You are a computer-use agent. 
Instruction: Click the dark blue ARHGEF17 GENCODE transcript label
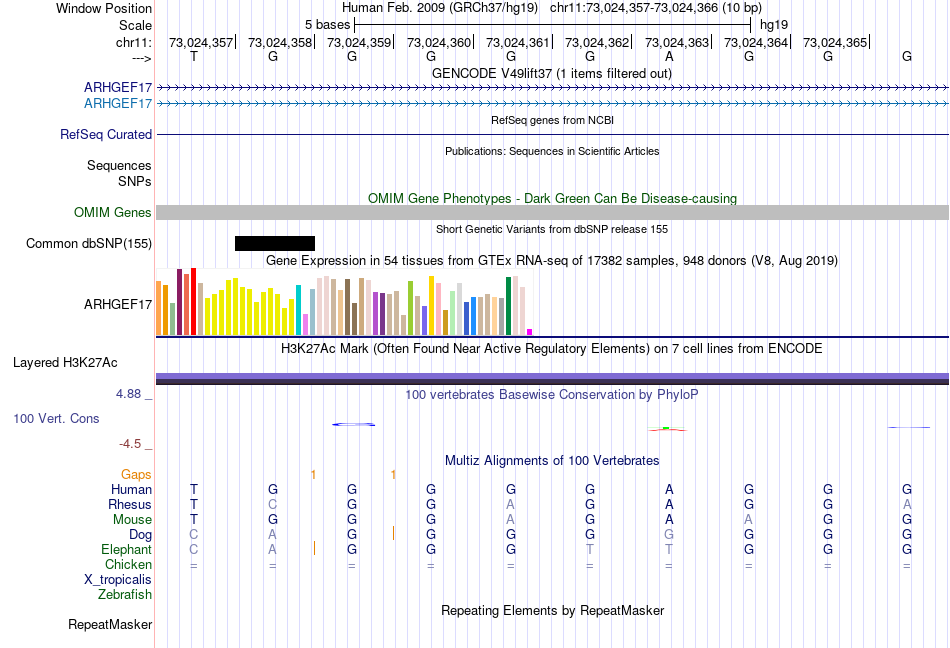[118, 87]
